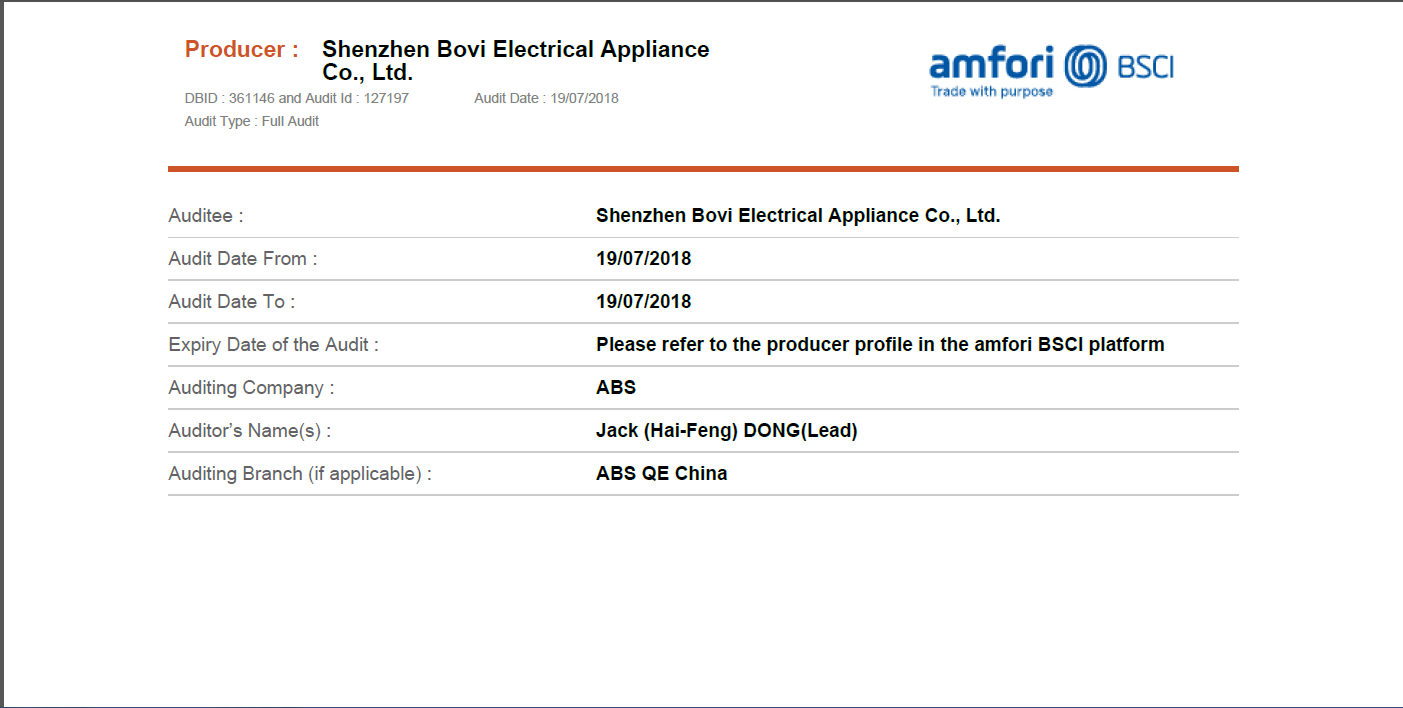The image size is (1403, 708).
Task: Click the BSCI text beside the logo
Action: coord(1144,67)
